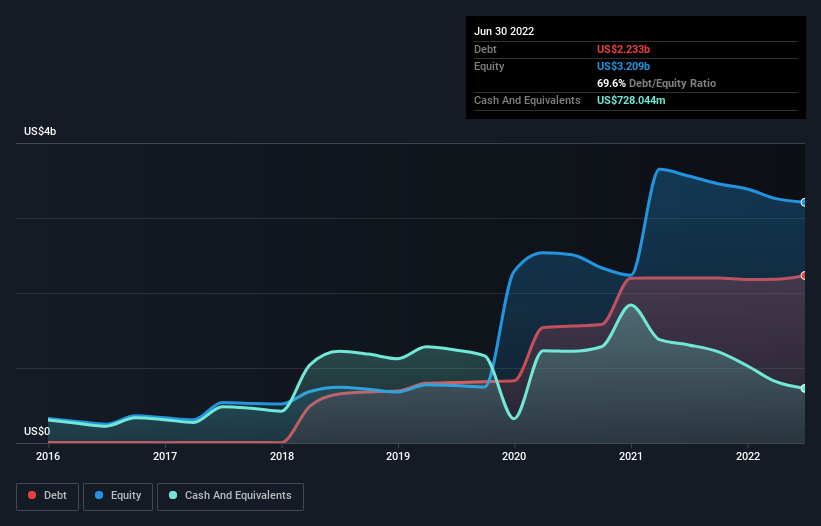This screenshot has width=821, height=526.
Task: Click the Debt row label in tooltip
Action: coord(485,49)
